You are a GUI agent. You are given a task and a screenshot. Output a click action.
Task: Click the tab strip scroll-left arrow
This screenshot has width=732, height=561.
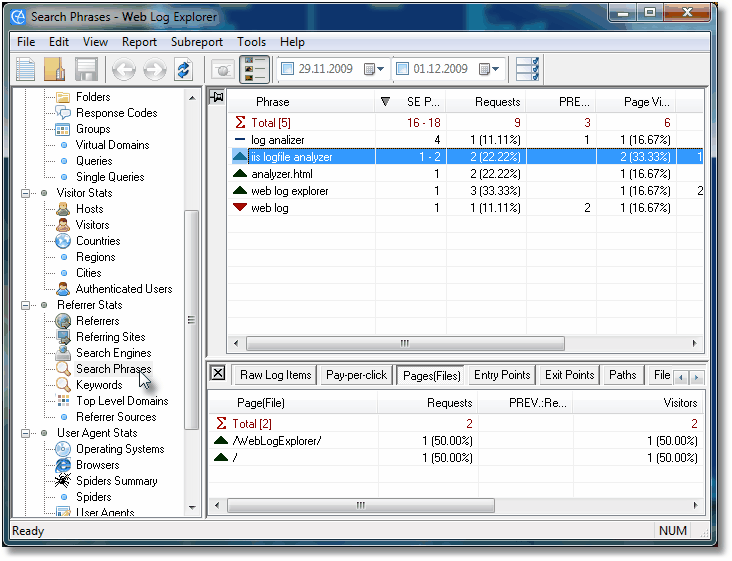pos(681,377)
